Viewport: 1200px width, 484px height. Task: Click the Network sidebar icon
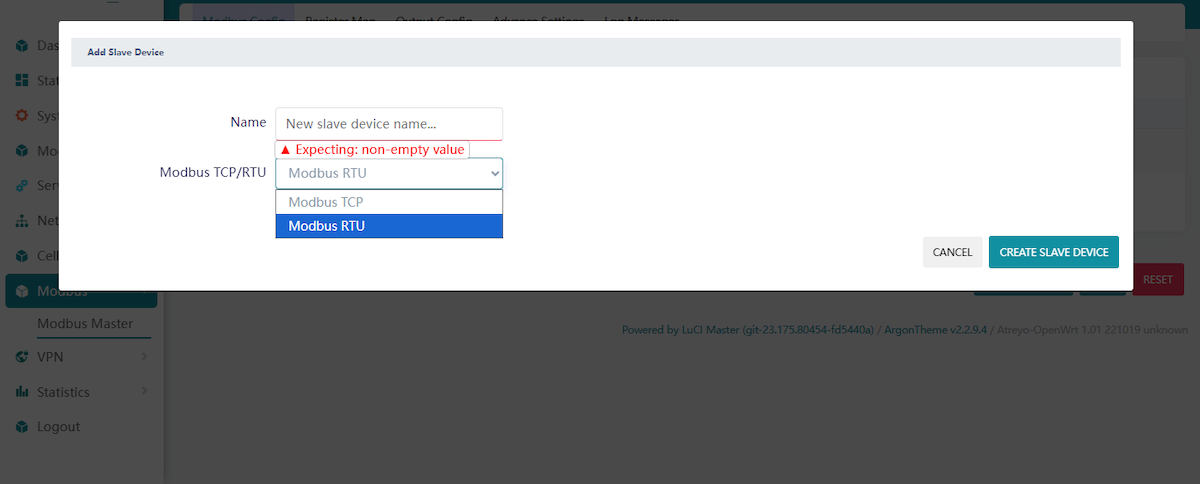(22, 221)
